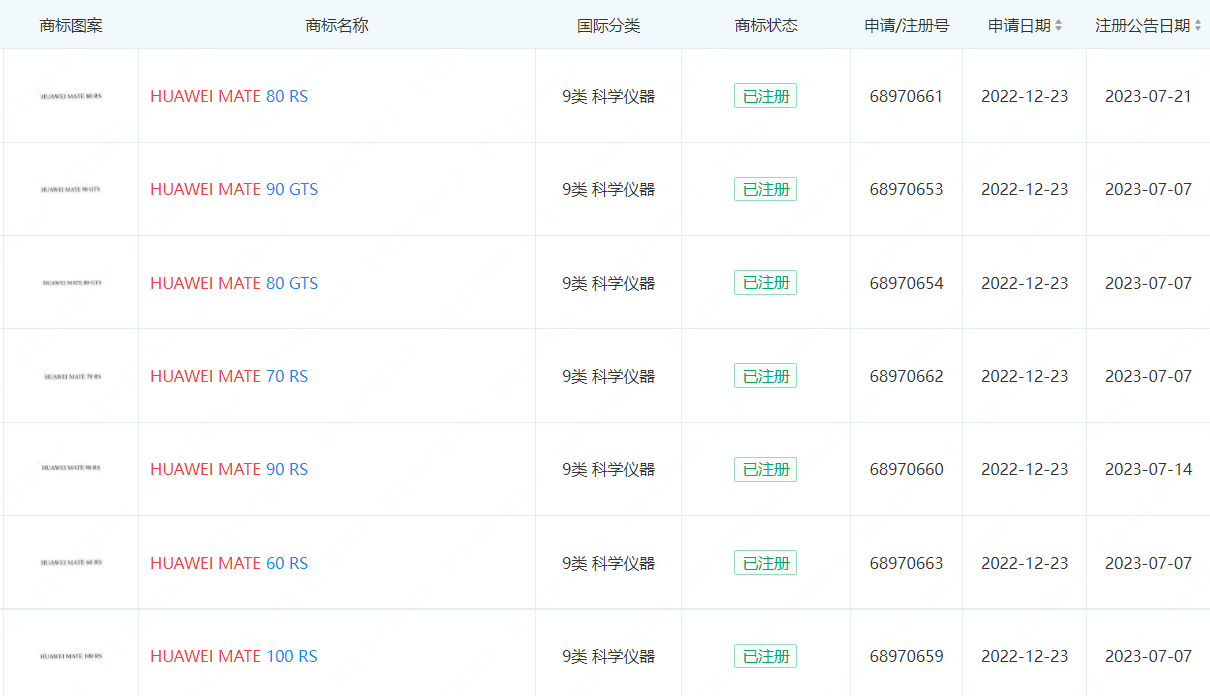The image size is (1210, 696).
Task: Sort by 申请日期 column arrows
Action: pyautogui.click(x=1059, y=26)
